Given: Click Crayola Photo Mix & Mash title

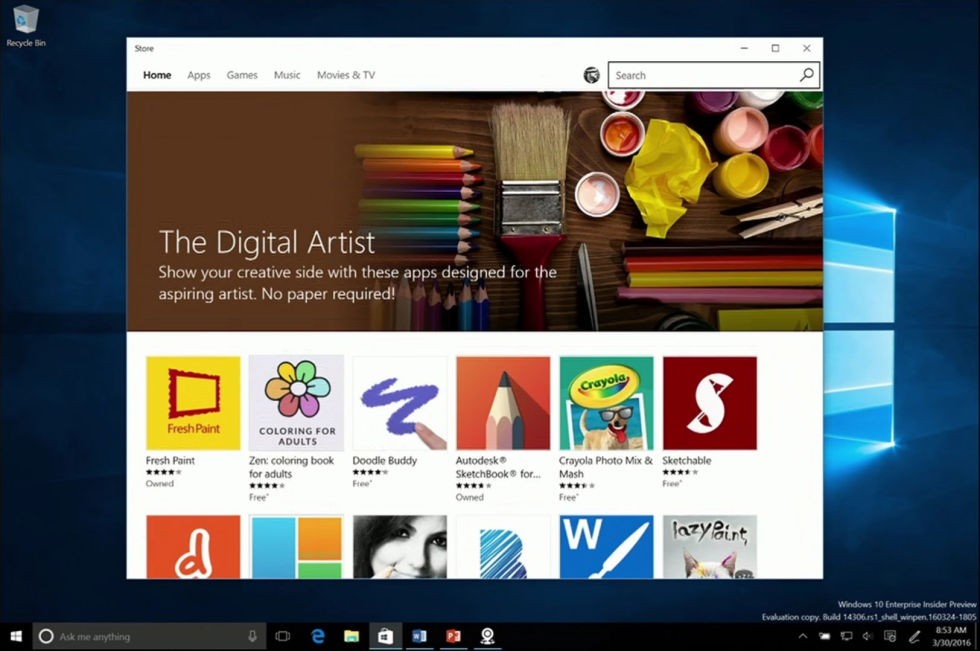Looking at the screenshot, I should (606, 467).
